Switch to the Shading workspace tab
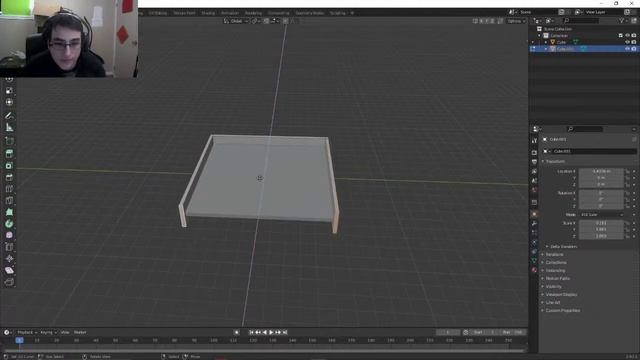The width and height of the screenshot is (640, 360). [208, 13]
